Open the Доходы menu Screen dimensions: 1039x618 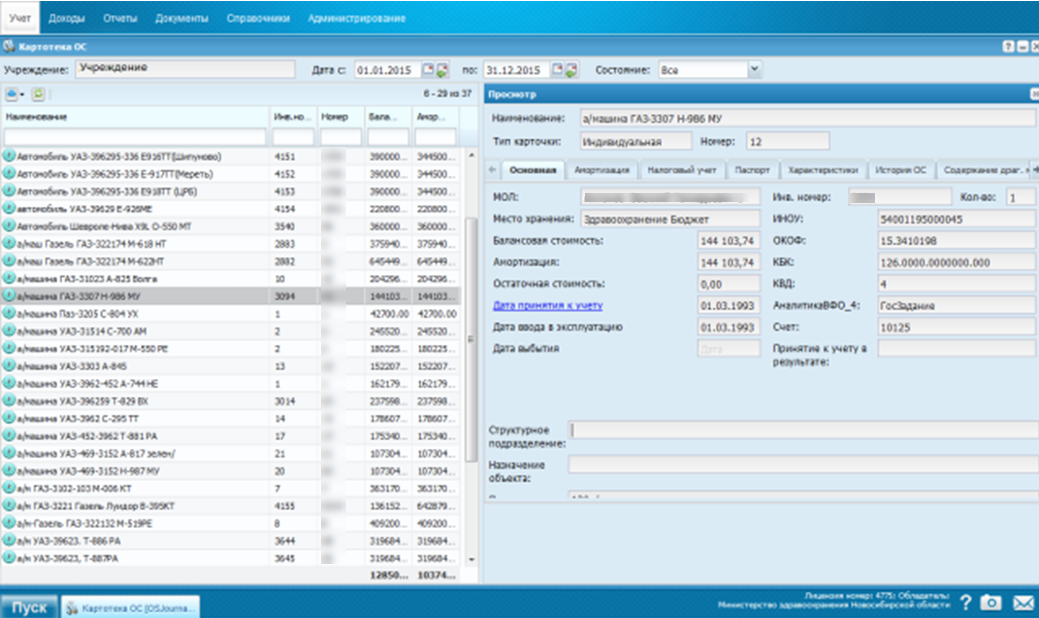point(66,18)
